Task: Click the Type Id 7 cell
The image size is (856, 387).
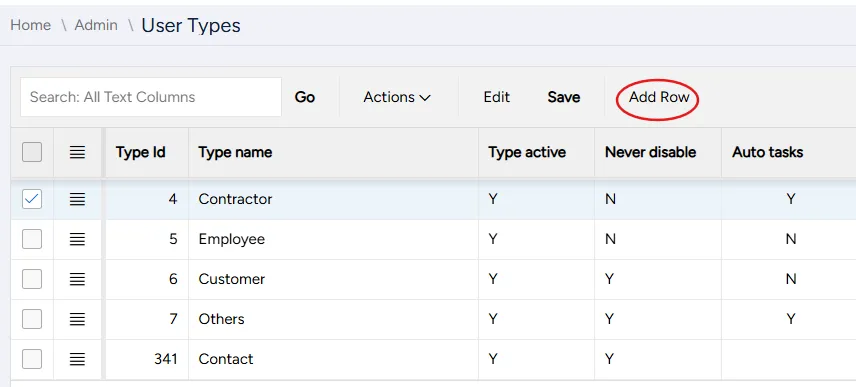Action: tap(147, 319)
